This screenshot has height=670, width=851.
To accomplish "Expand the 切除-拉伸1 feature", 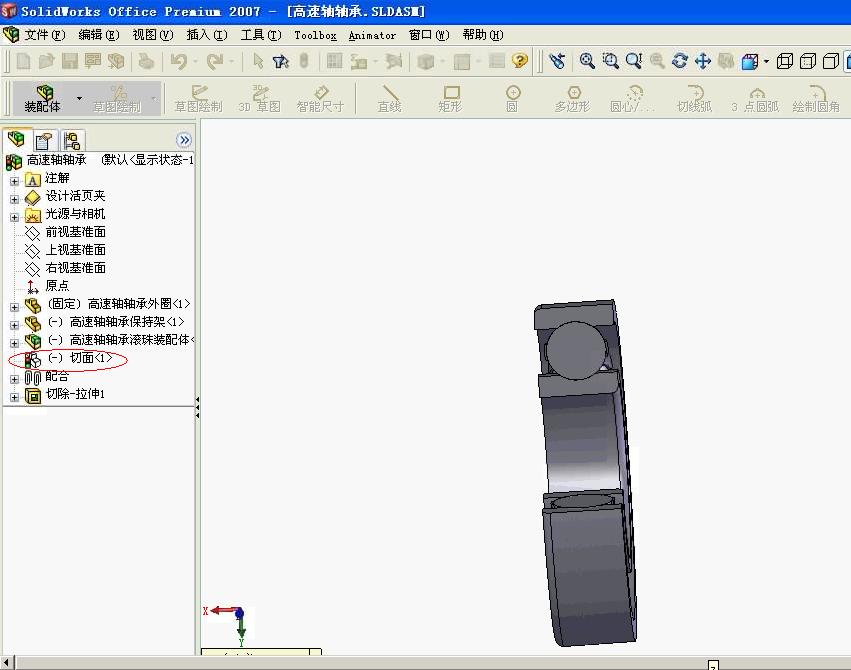I will pyautogui.click(x=15, y=397).
